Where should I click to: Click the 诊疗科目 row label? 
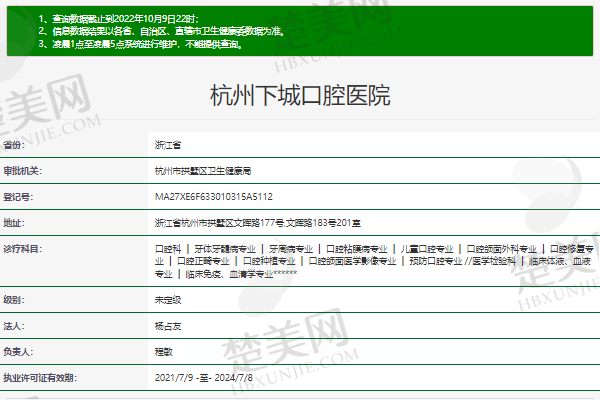pos(23,248)
